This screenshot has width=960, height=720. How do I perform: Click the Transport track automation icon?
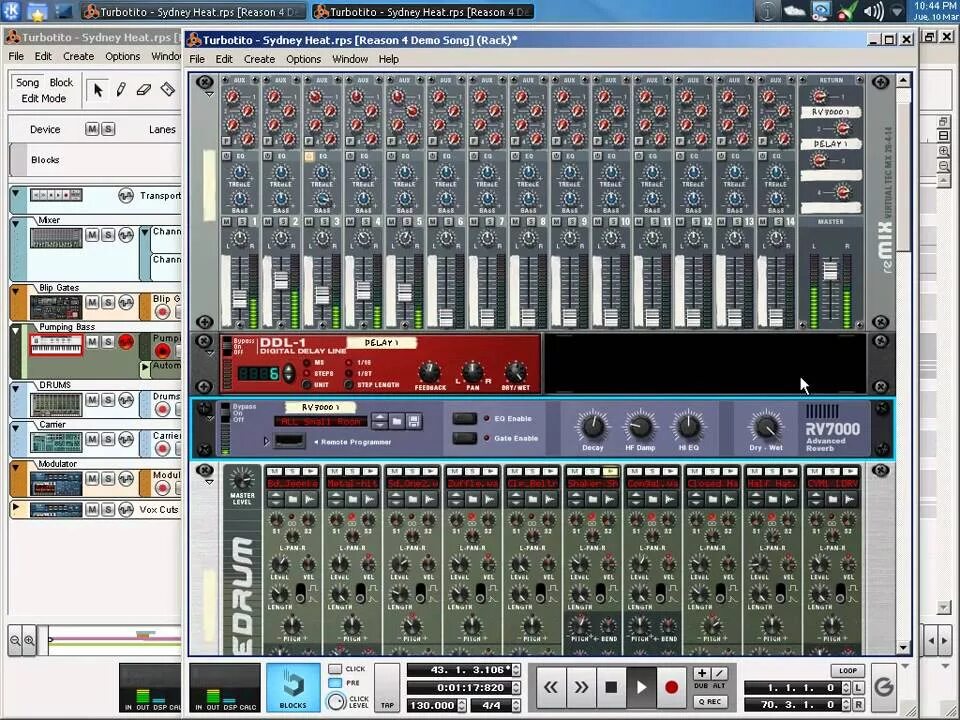(126, 195)
